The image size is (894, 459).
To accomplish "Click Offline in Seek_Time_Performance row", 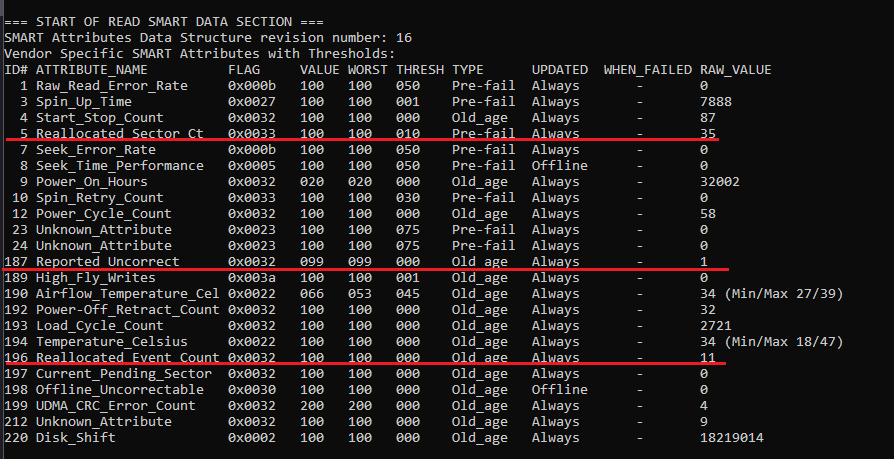I will coord(559,166).
